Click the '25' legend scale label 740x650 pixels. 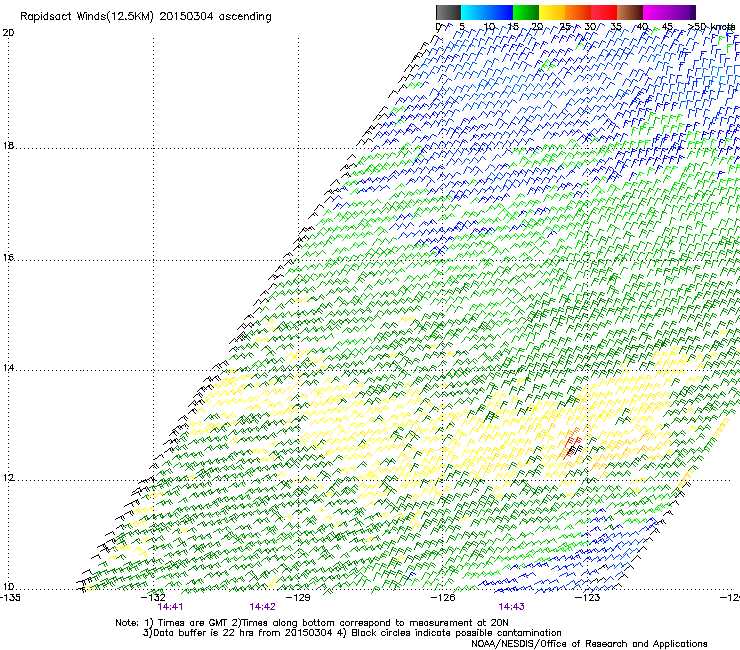tap(564, 26)
